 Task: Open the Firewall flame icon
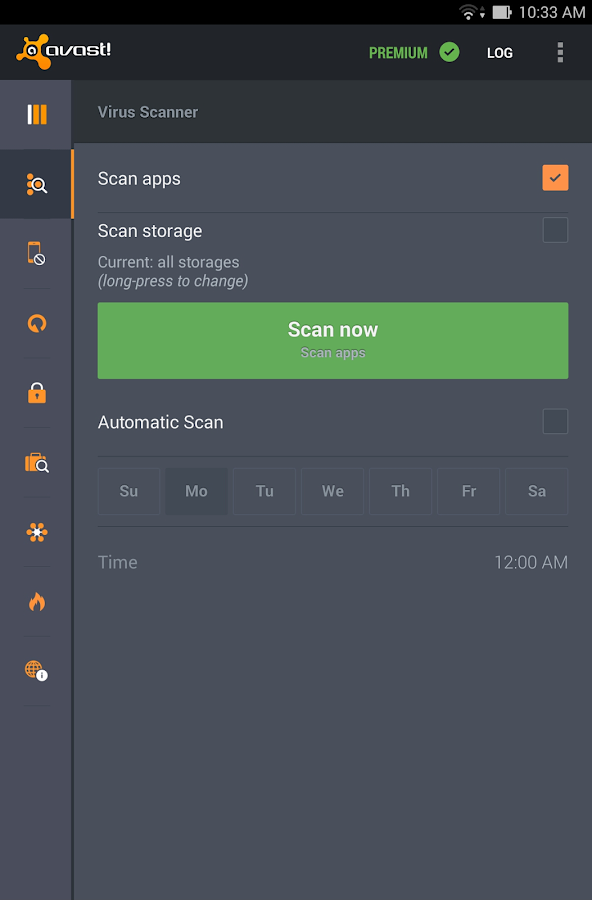click(x=36, y=601)
